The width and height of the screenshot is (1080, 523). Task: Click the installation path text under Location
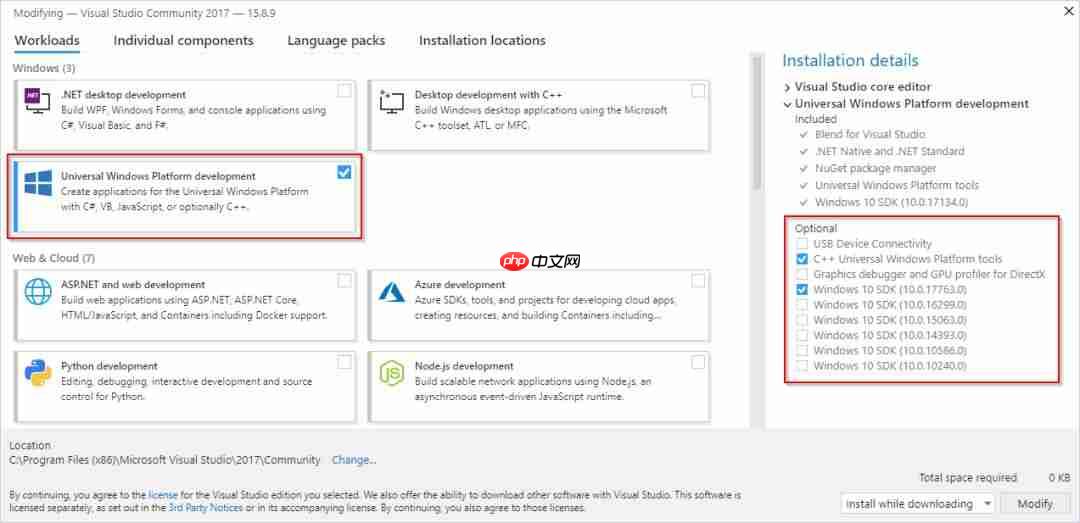click(x=165, y=460)
